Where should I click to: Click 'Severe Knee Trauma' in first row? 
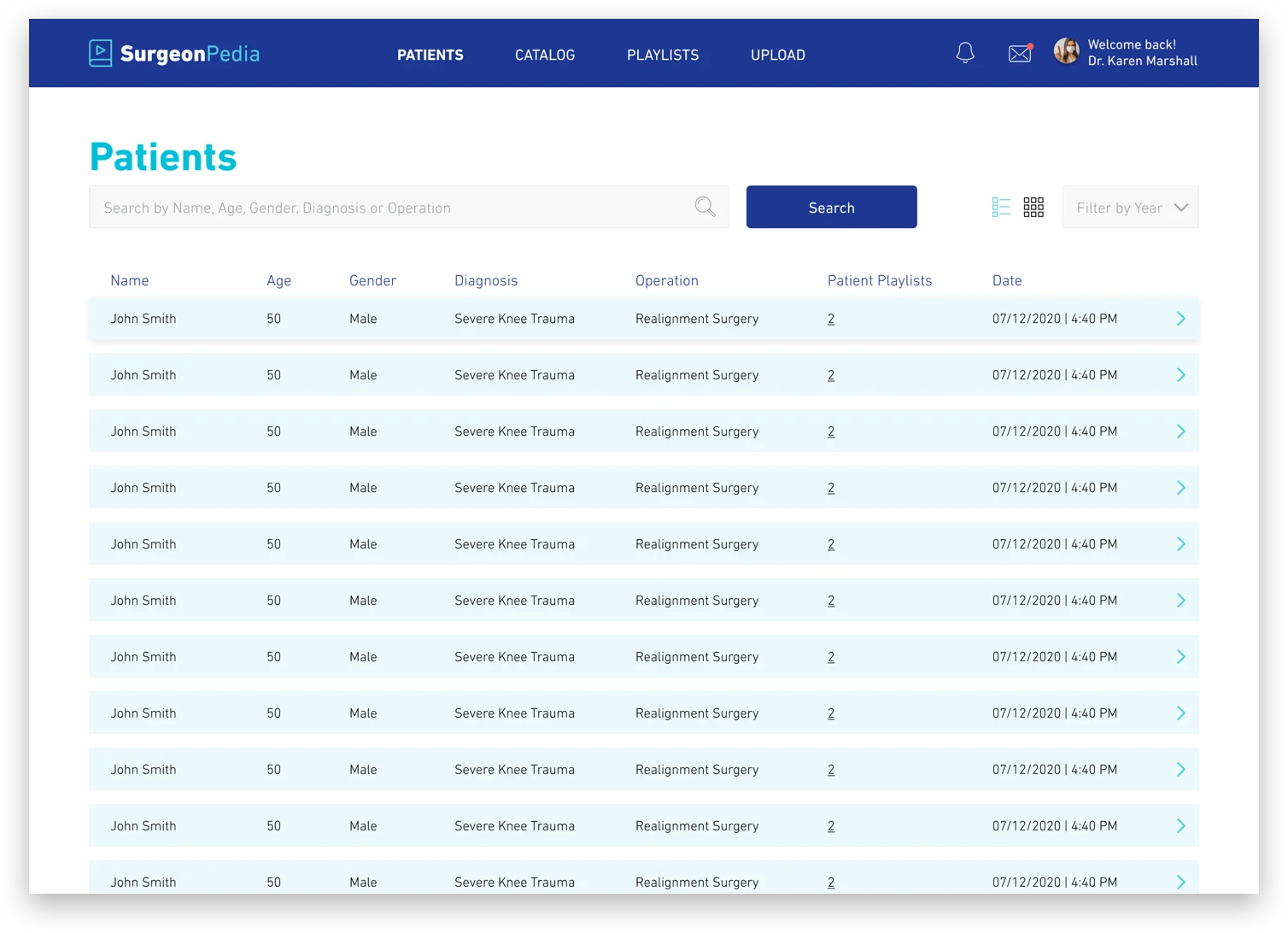click(515, 319)
